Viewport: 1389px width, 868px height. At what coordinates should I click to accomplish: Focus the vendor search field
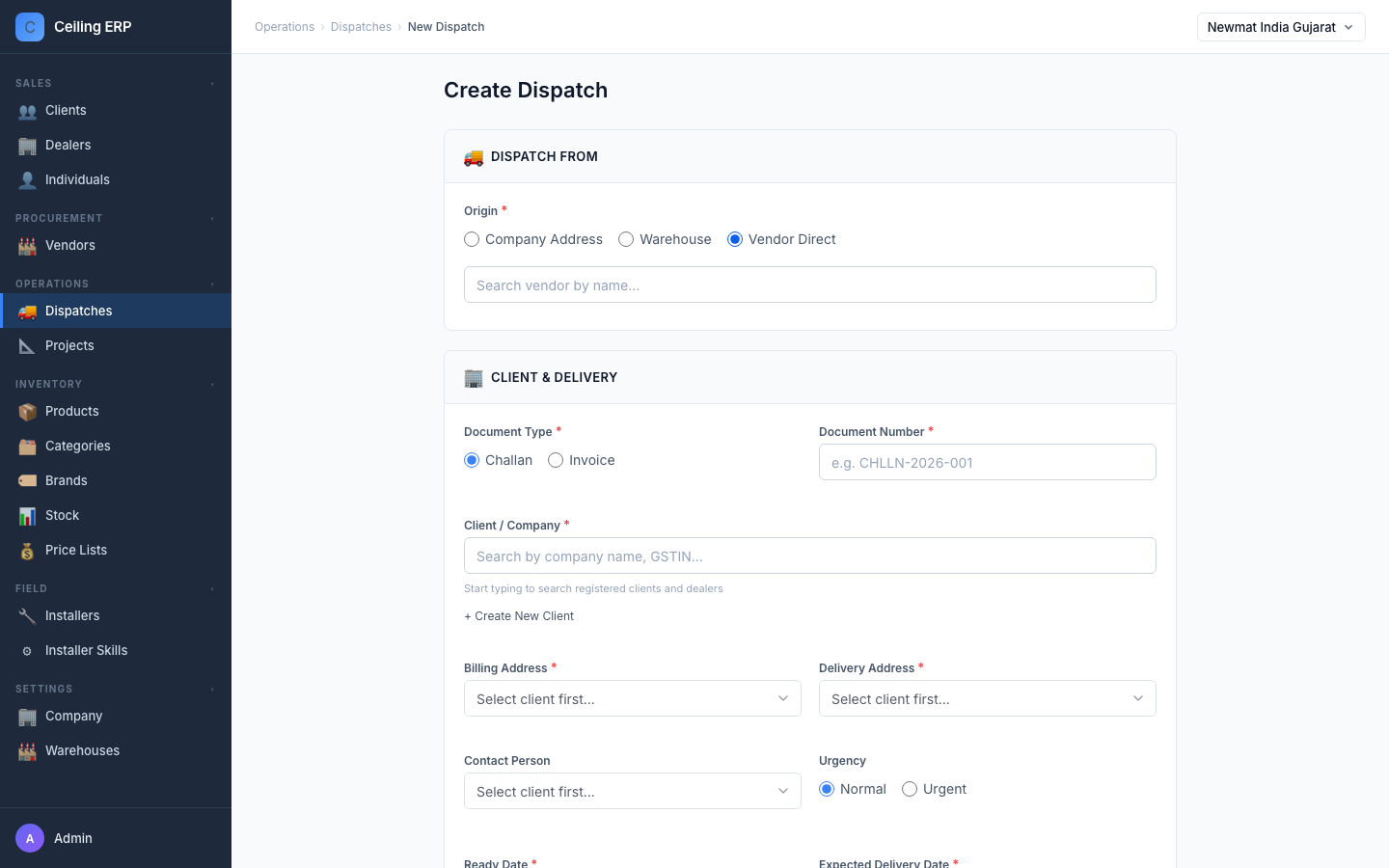point(810,285)
